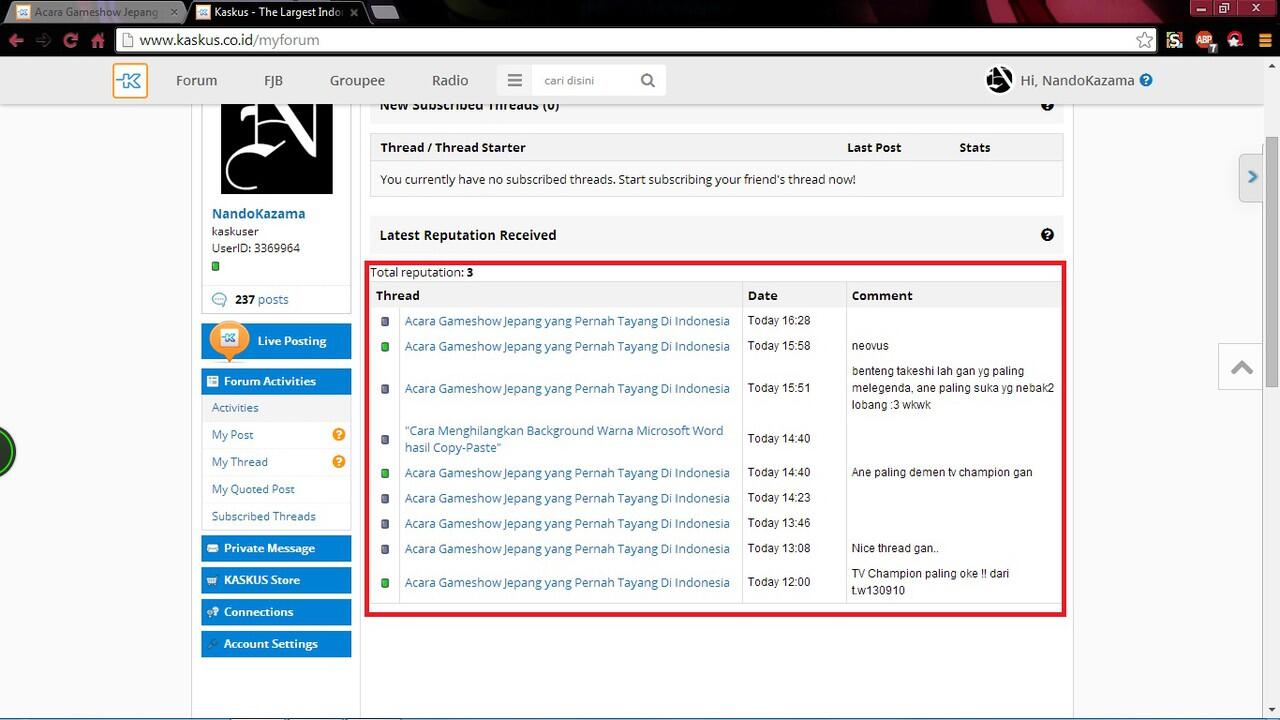Click the Kaskus logo icon in header
This screenshot has width=1280, height=720.
point(130,81)
